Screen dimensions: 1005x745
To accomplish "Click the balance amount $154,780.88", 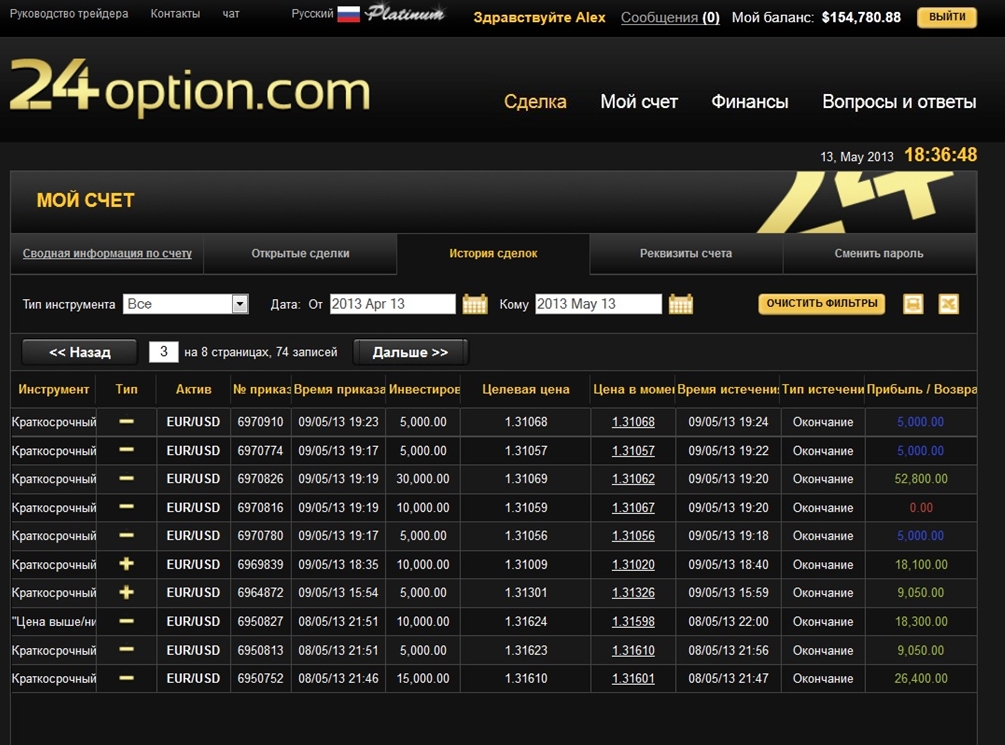I will point(861,17).
